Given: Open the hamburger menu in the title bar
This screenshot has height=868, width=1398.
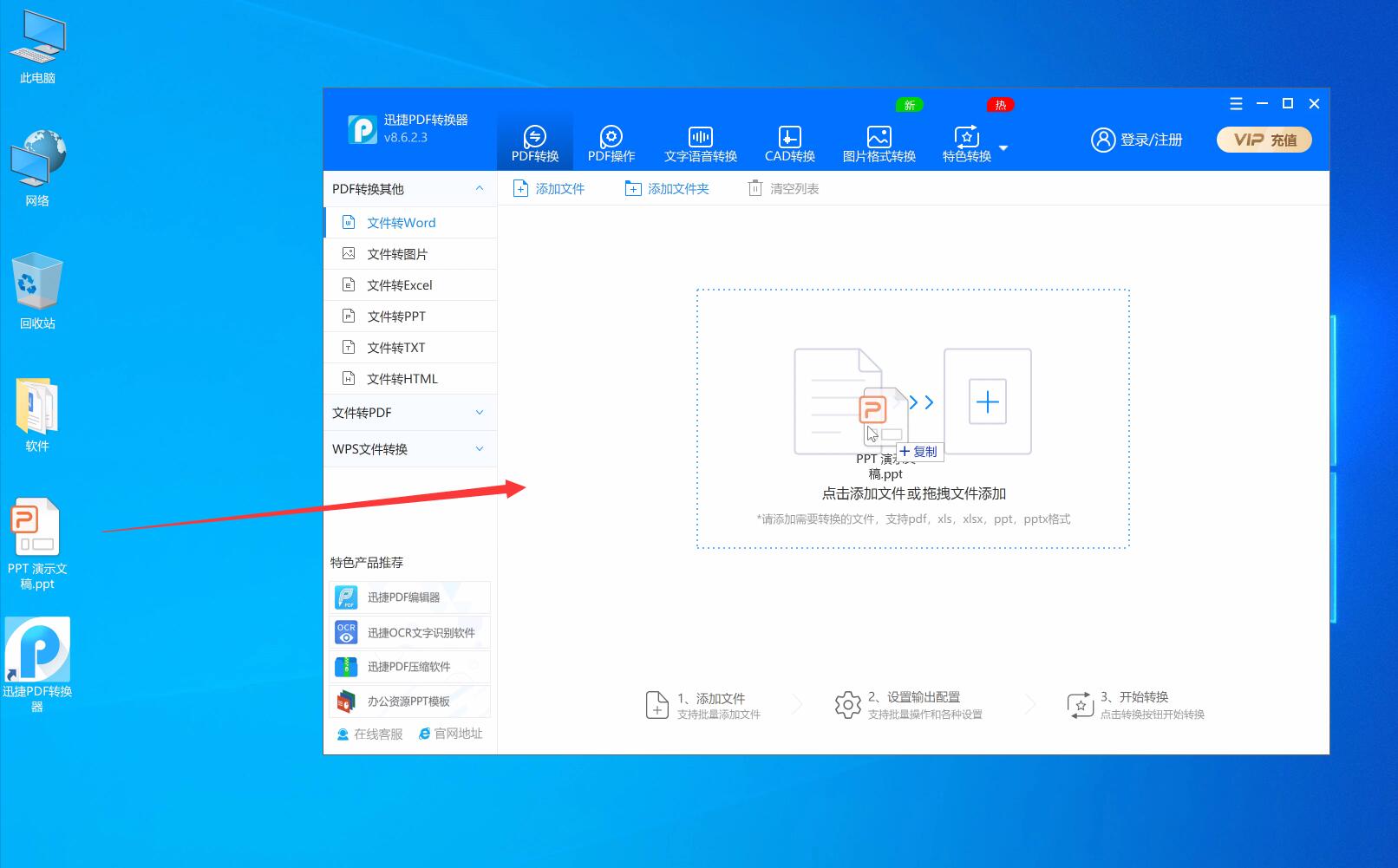Looking at the screenshot, I should 1236,104.
